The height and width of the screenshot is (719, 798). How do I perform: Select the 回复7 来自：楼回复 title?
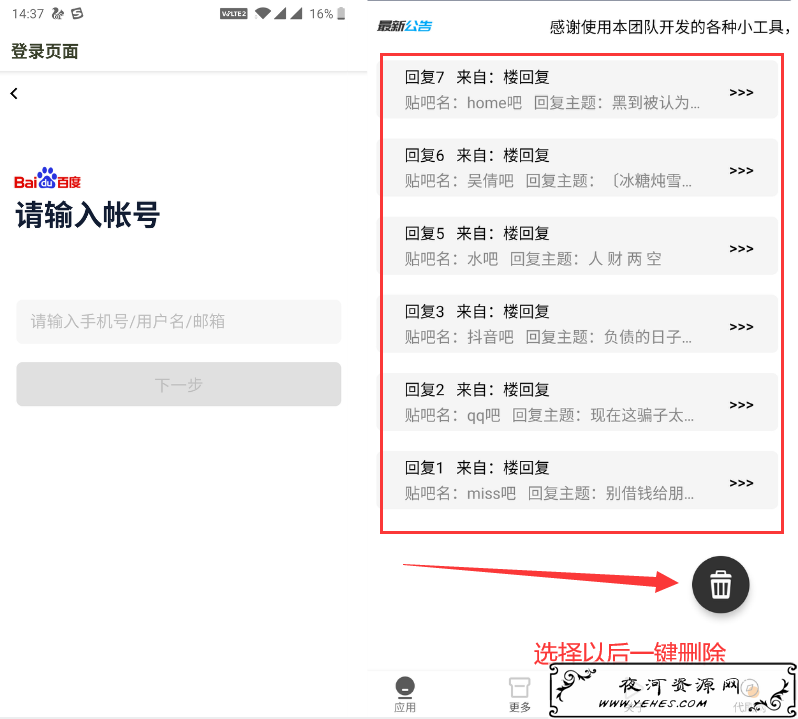(x=477, y=77)
